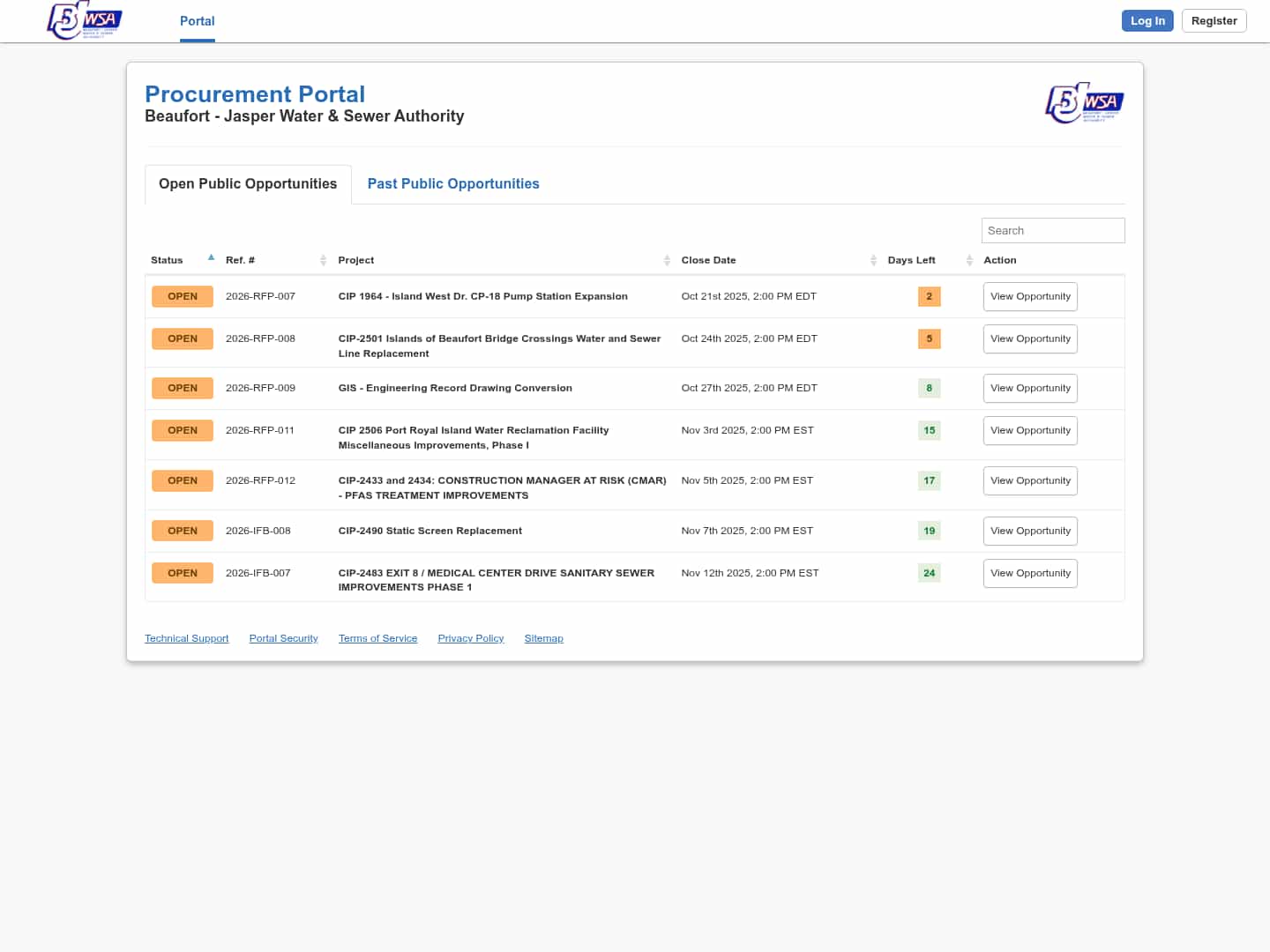Focus the Search input field
The height and width of the screenshot is (952, 1270).
[x=1052, y=231]
